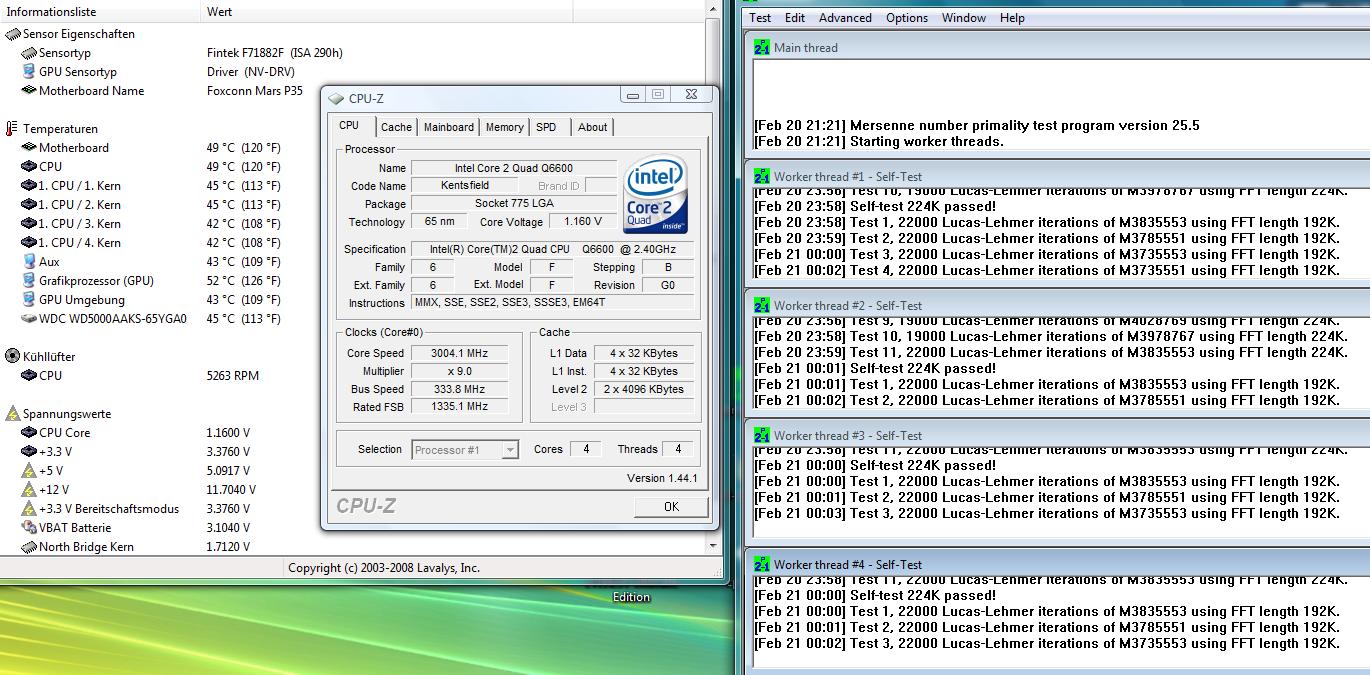Click the Worker thread #3 window icon
This screenshot has height=675, width=1370.
tap(761, 435)
